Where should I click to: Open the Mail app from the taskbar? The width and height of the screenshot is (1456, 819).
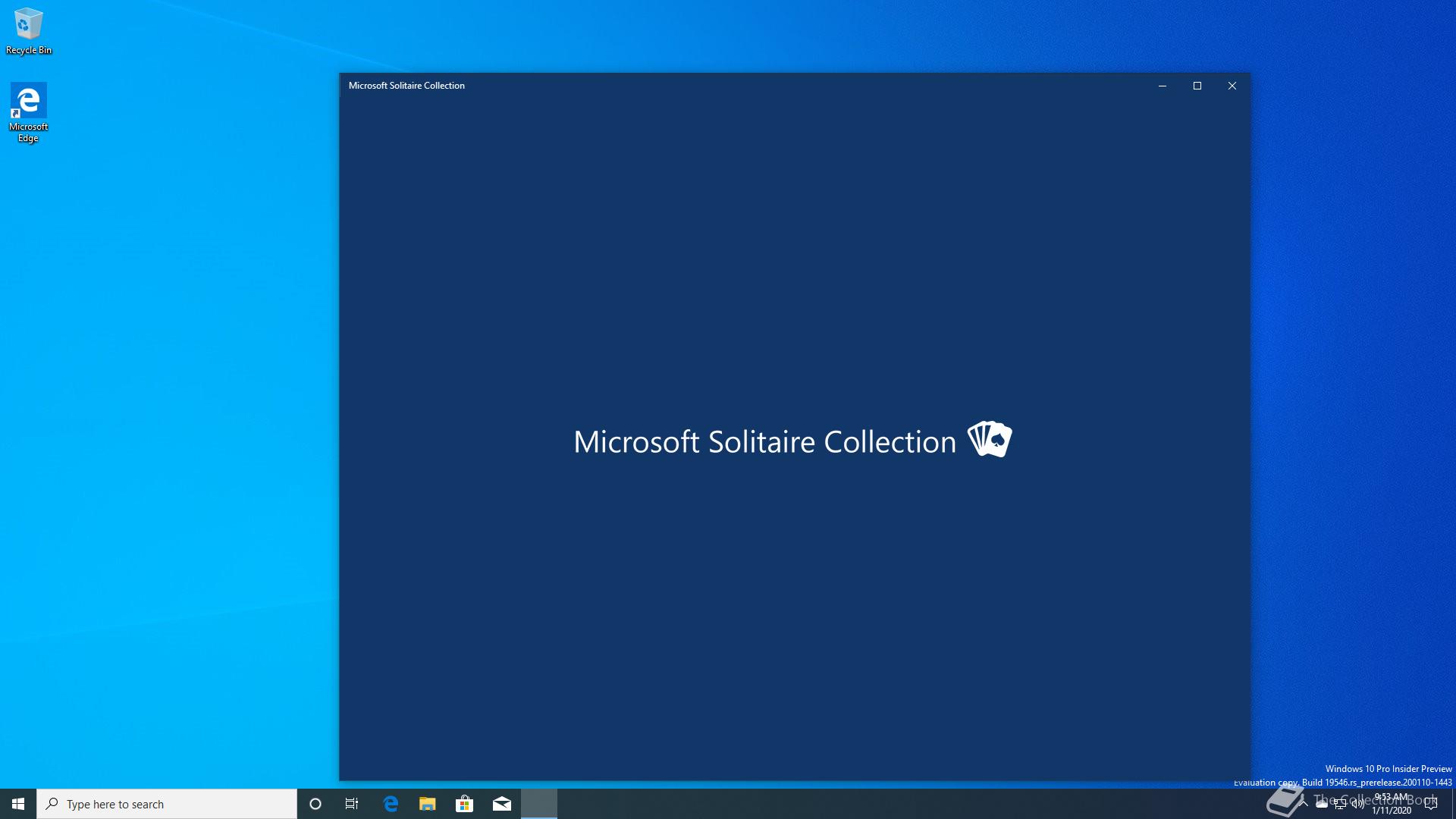tap(502, 804)
